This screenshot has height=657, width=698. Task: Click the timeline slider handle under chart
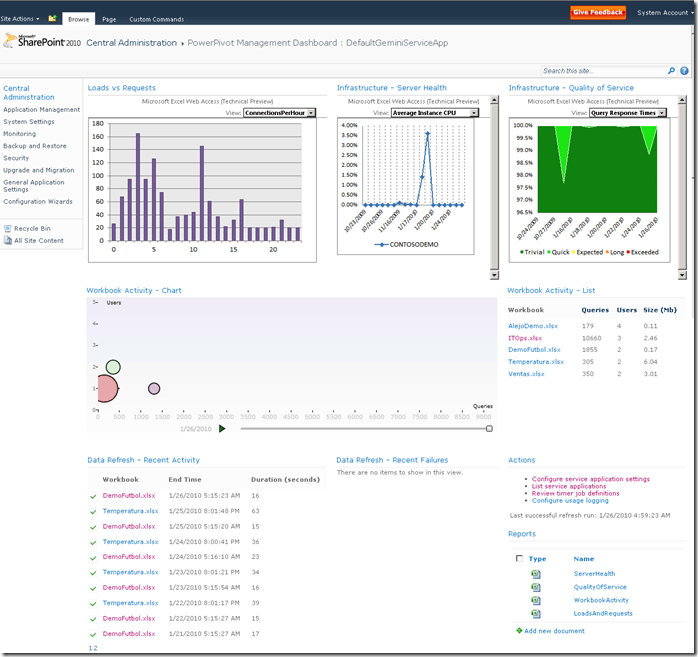pyautogui.click(x=489, y=428)
